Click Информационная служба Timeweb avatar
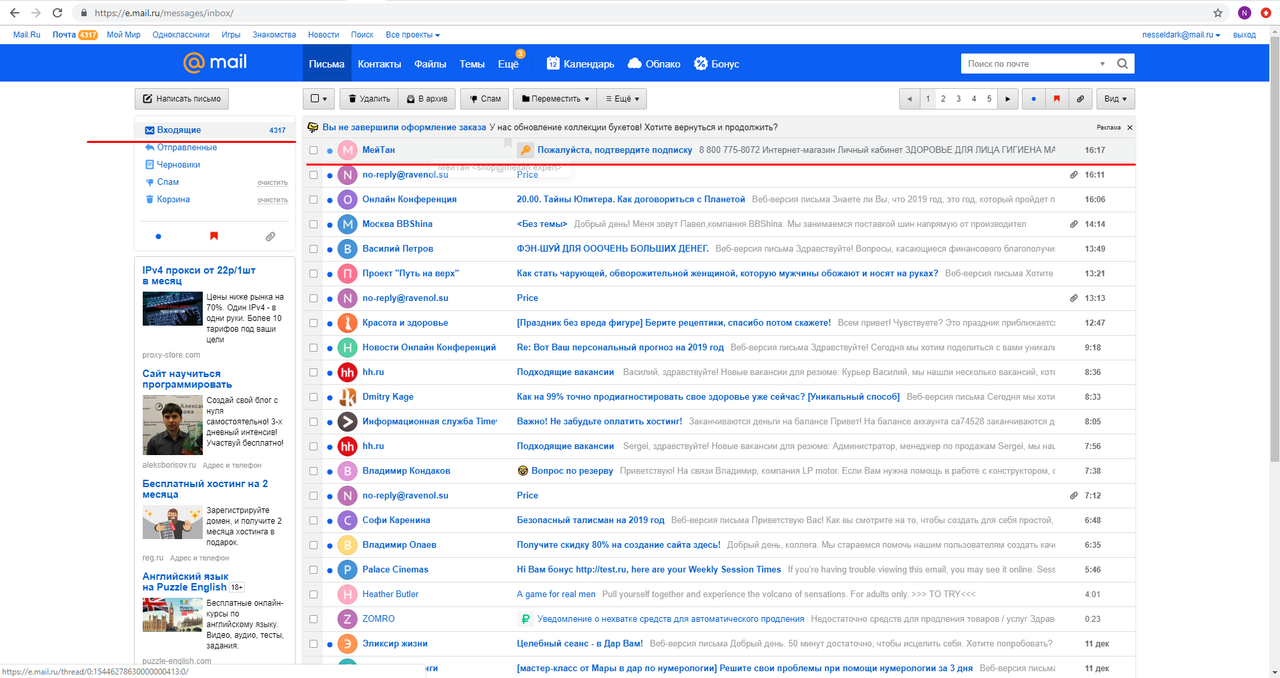Screen dimensions: 1280x678 pyautogui.click(x=348, y=422)
